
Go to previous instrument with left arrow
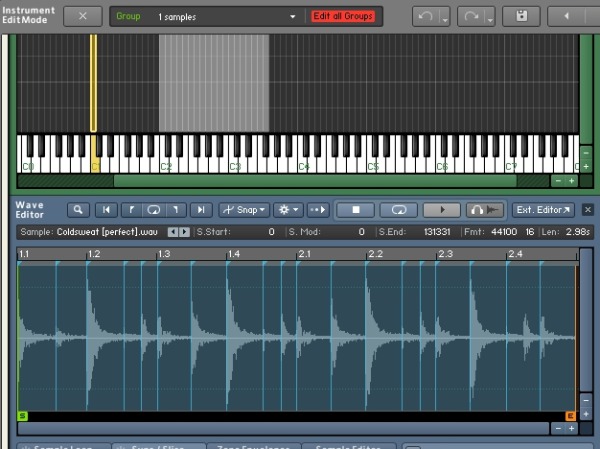pos(566,16)
